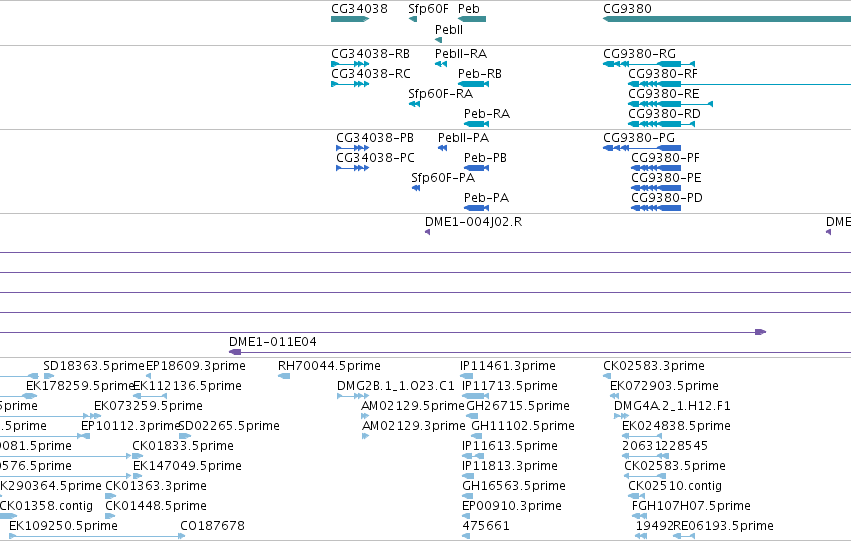This screenshot has height=541, width=851.
Task: Click EST CK01833.5prime
Action: click(x=183, y=447)
